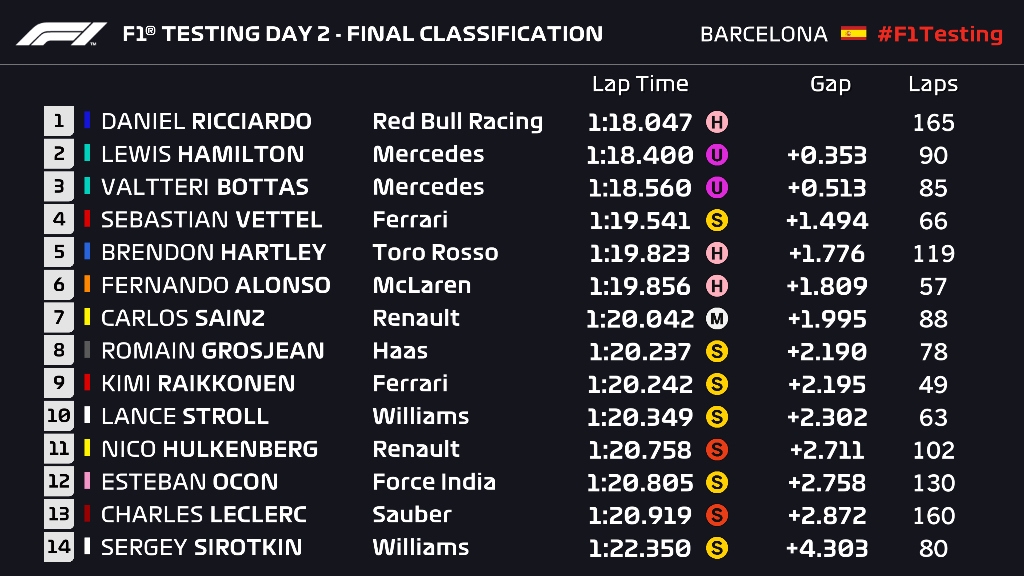
Task: Click the Lap Time column header
Action: click(x=640, y=85)
